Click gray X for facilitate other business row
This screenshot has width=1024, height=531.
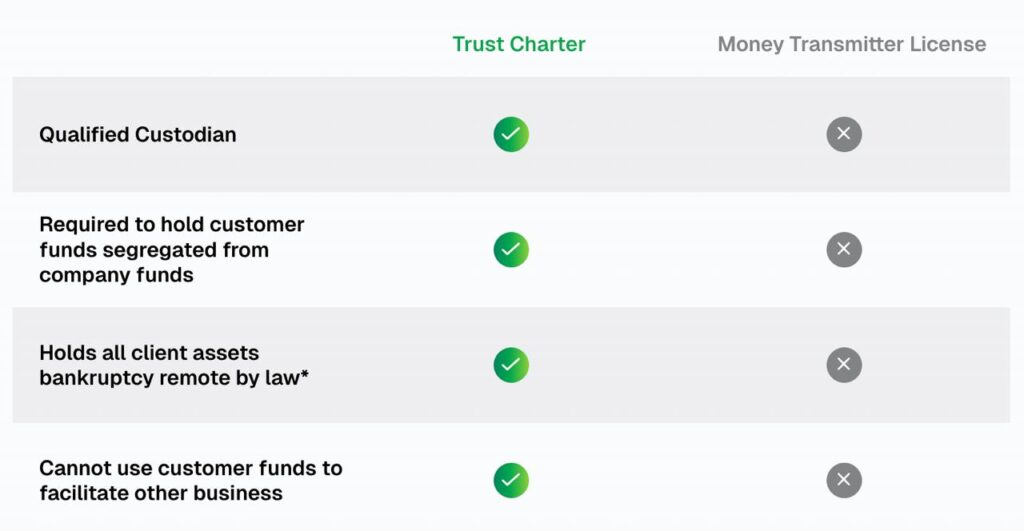tap(844, 480)
